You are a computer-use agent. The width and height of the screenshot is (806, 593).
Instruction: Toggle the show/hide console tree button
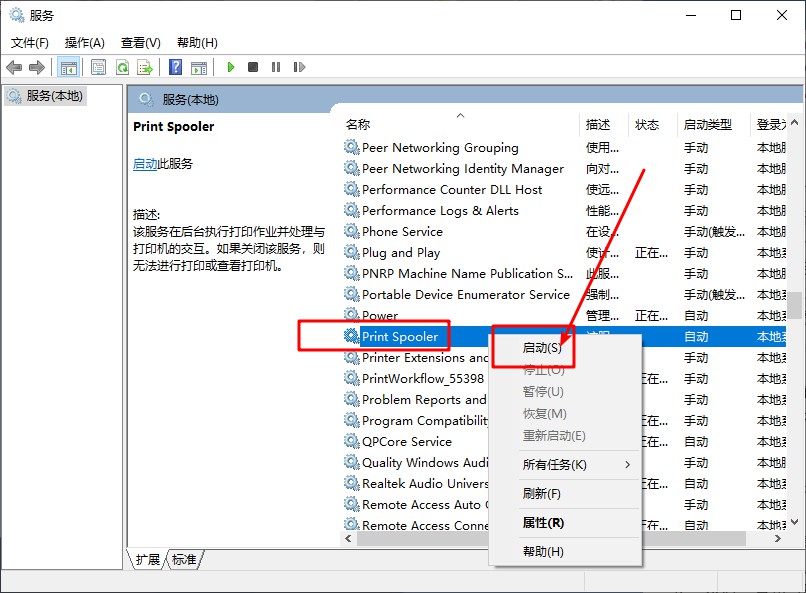tap(69, 67)
